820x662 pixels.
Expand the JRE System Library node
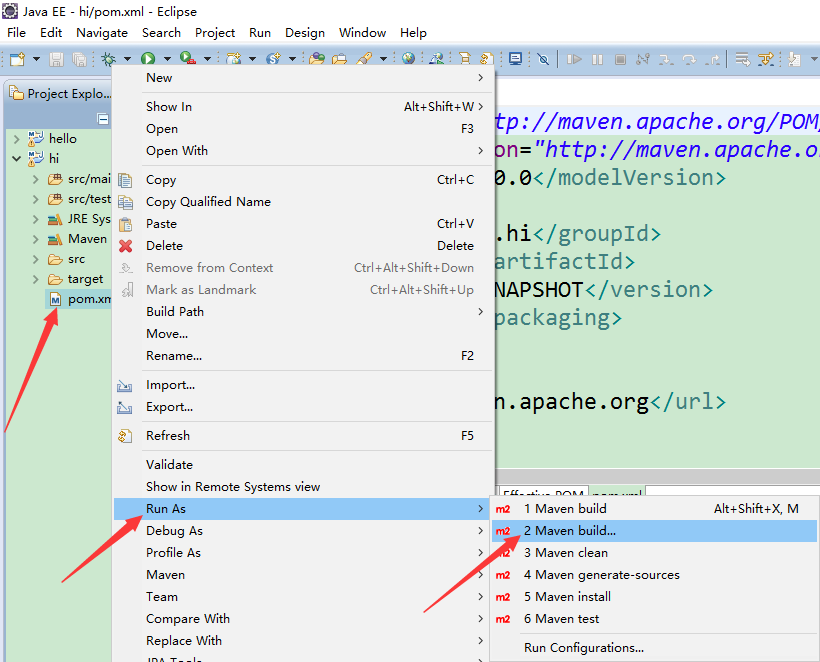pos(36,219)
